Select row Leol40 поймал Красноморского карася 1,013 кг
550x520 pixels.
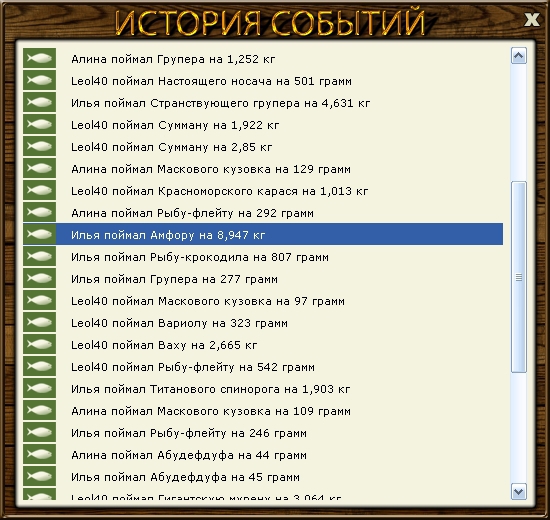click(263, 190)
